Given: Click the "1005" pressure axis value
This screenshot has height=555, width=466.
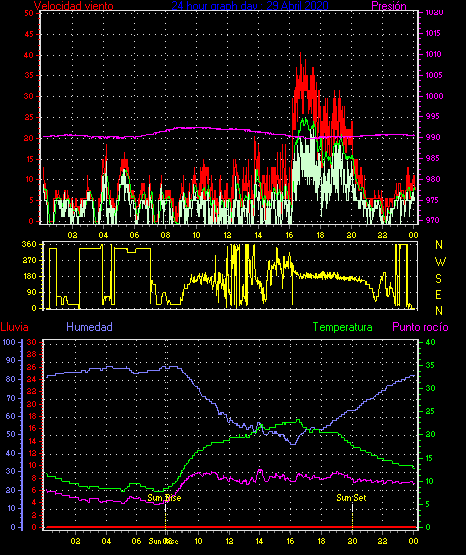Looking at the screenshot, I should coord(433,75).
